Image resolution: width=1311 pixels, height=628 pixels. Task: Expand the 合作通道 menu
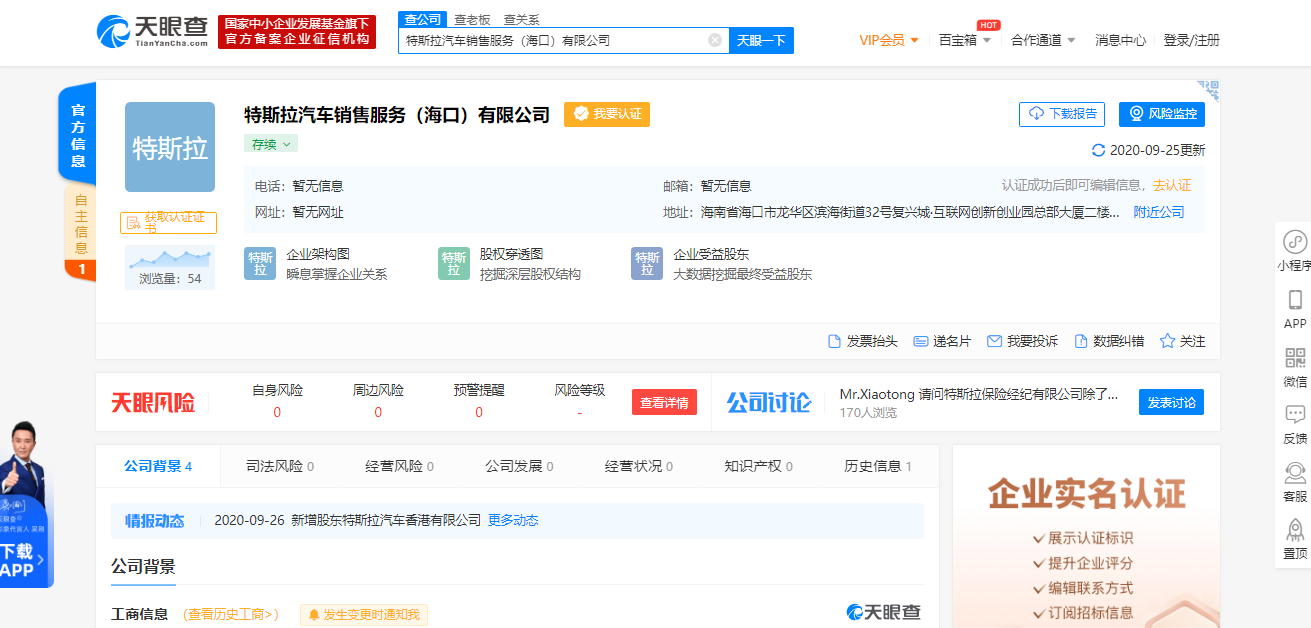coord(1043,40)
